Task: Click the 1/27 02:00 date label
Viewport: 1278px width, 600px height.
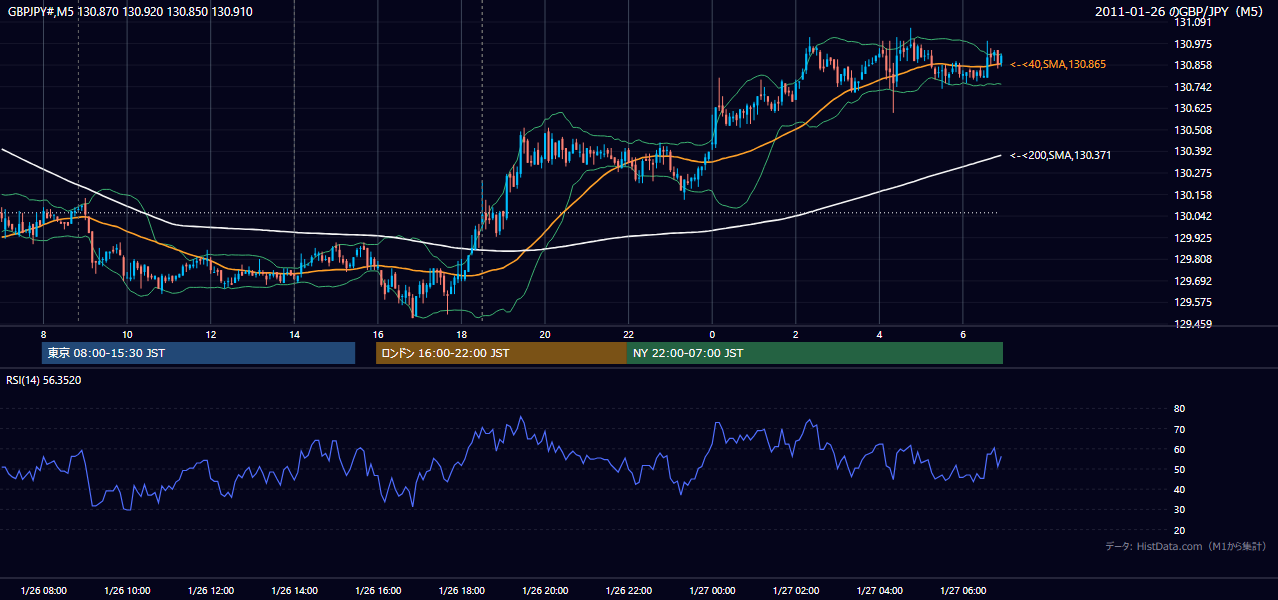Action: pyautogui.click(x=795, y=591)
